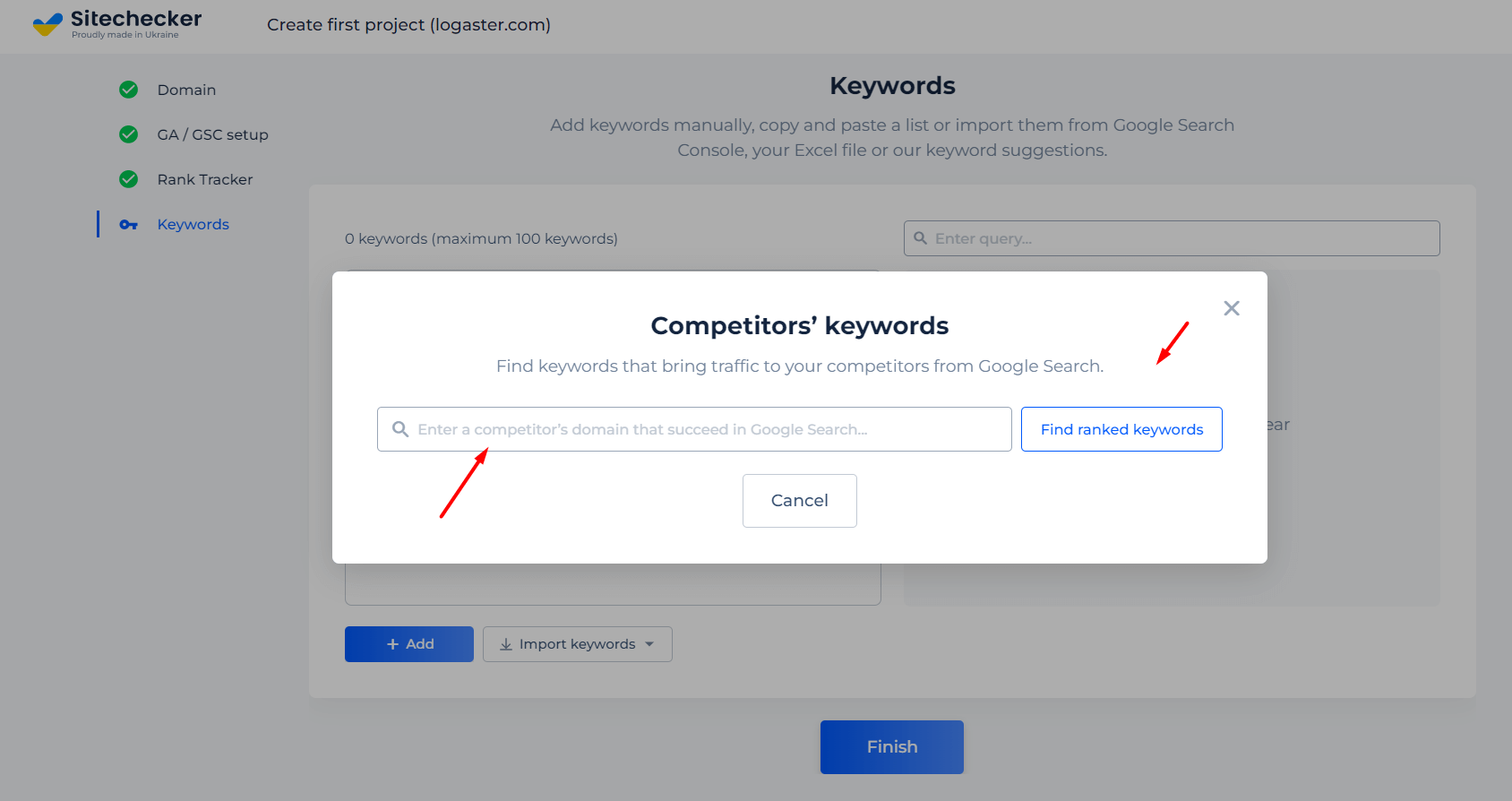Click the blue Add button
Viewport: 1512px width, 801px height.
[409, 644]
